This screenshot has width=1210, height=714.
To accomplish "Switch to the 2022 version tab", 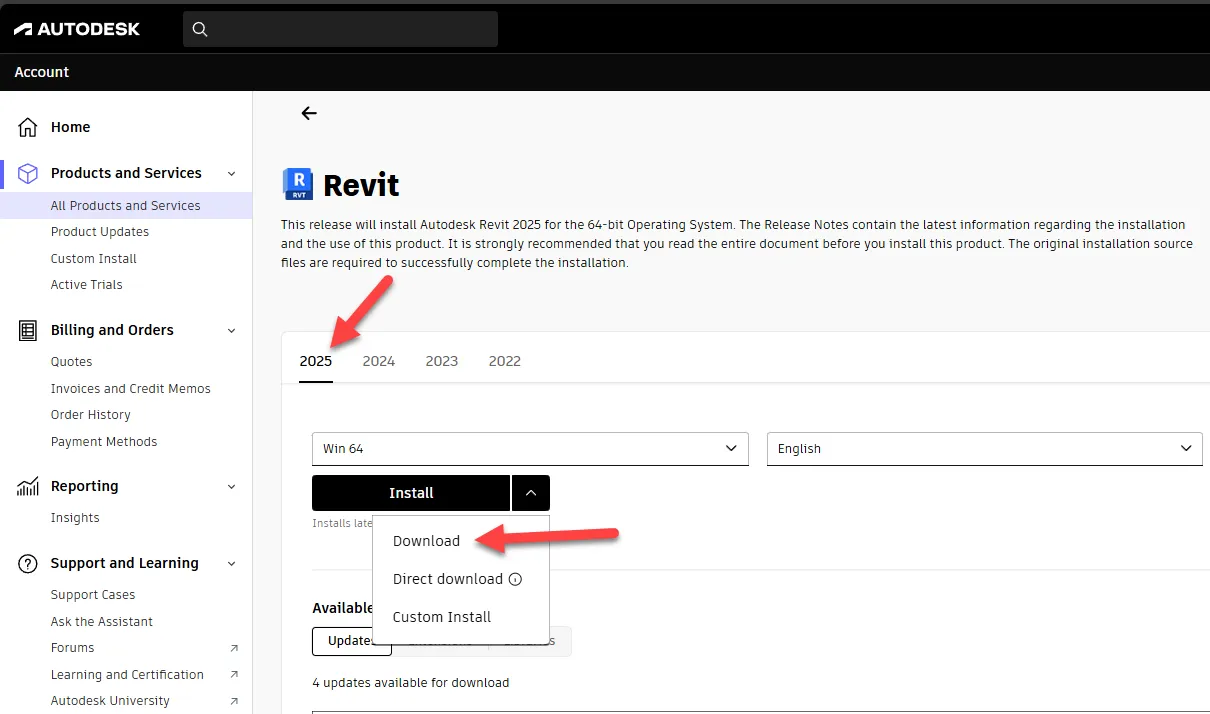I will [x=505, y=361].
